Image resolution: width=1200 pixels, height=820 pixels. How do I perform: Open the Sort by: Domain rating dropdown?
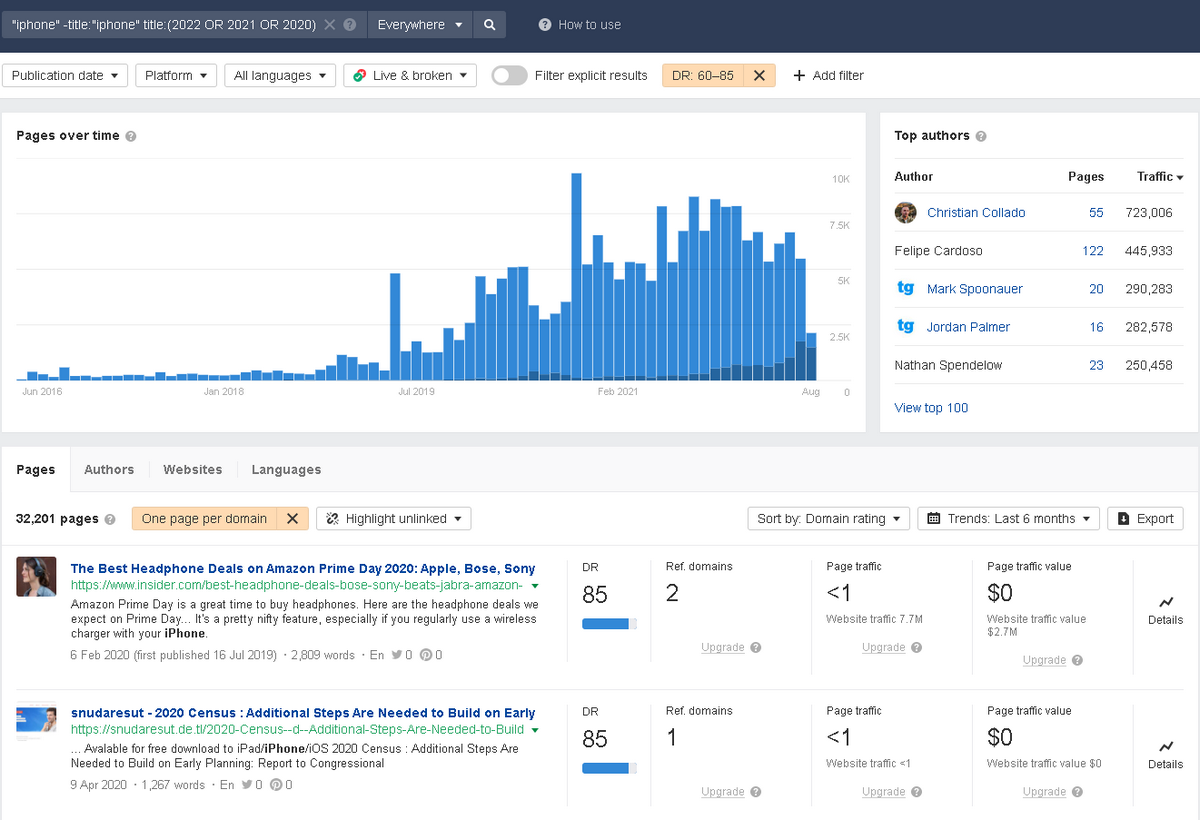pos(829,519)
